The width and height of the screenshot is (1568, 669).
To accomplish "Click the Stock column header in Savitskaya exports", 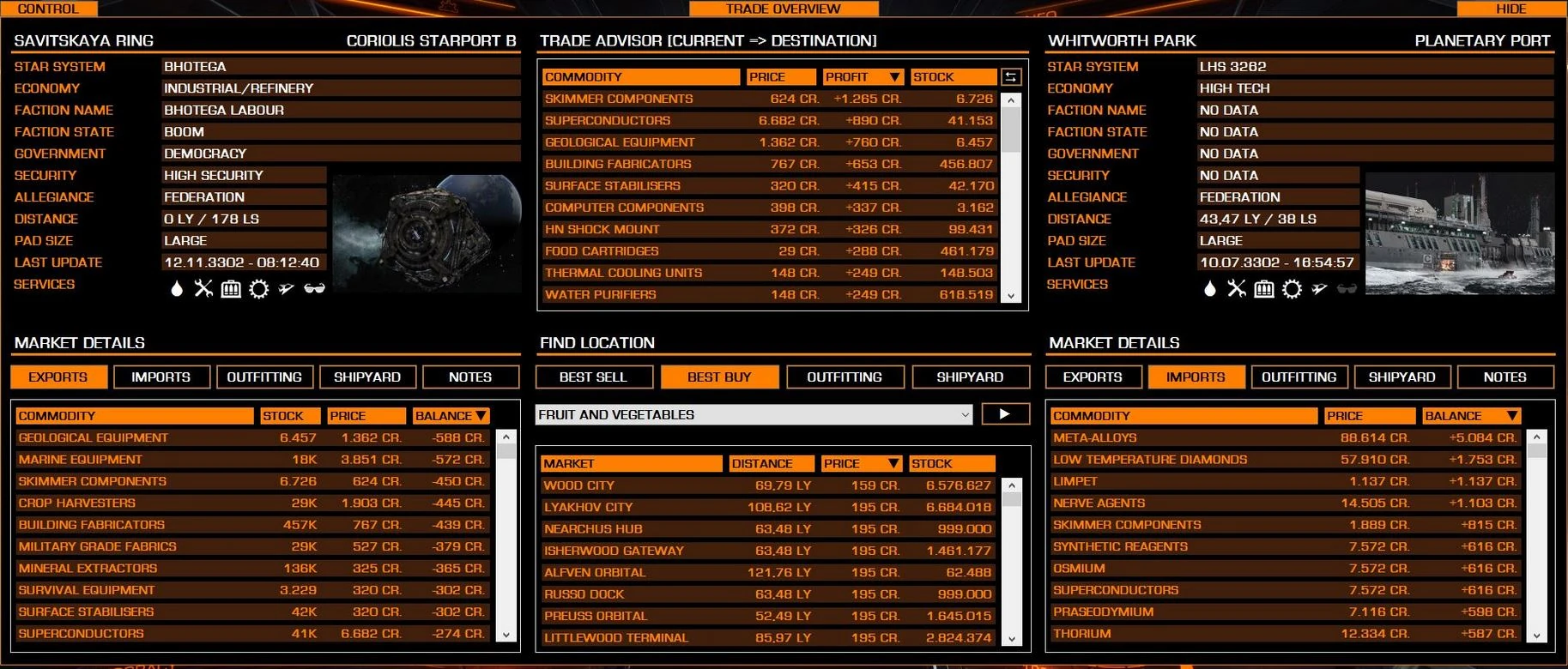I will point(290,416).
